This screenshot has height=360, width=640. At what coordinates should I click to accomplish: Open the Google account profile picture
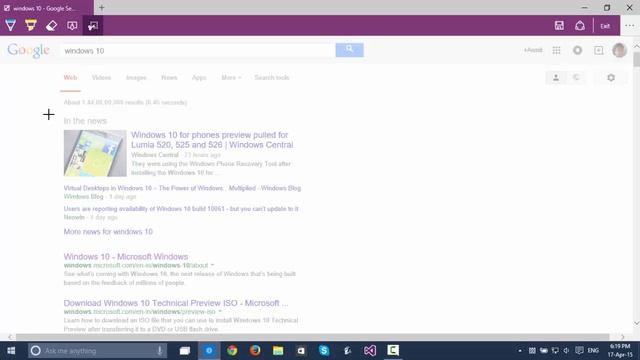click(x=620, y=50)
